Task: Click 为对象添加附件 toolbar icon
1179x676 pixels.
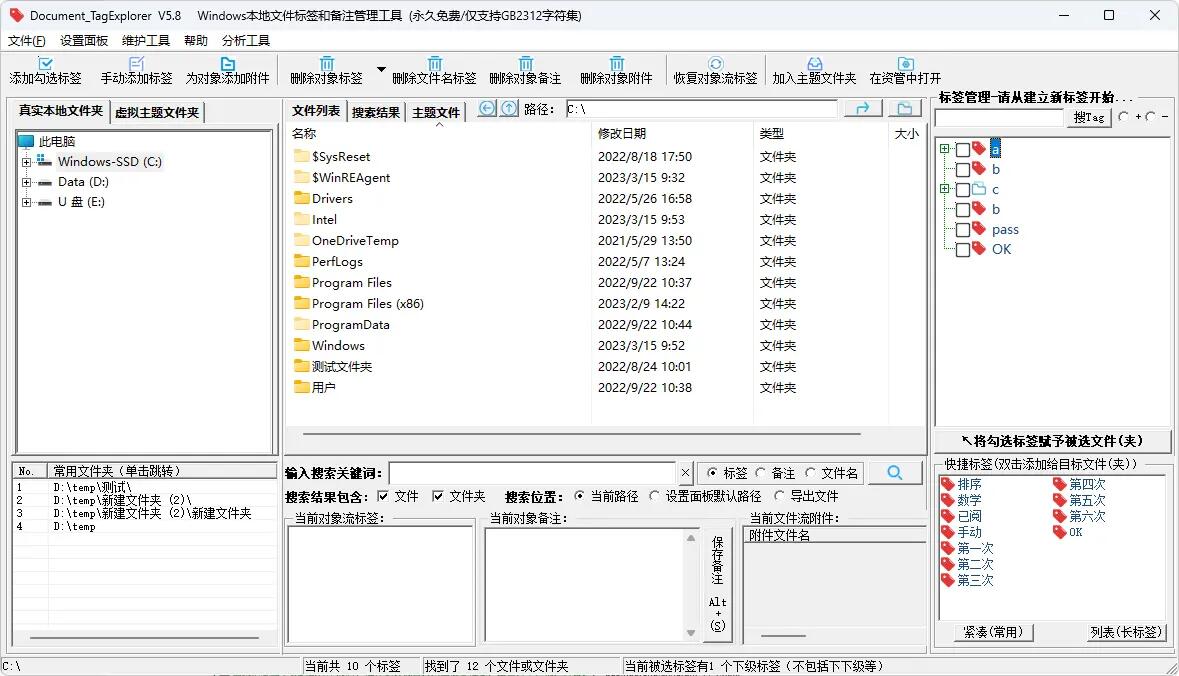Action: tap(227, 64)
